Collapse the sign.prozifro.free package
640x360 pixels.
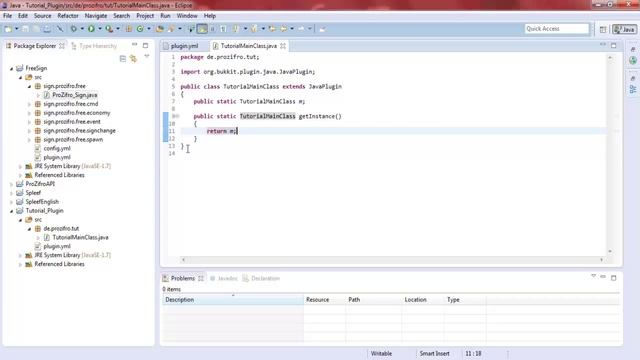[x=29, y=87]
